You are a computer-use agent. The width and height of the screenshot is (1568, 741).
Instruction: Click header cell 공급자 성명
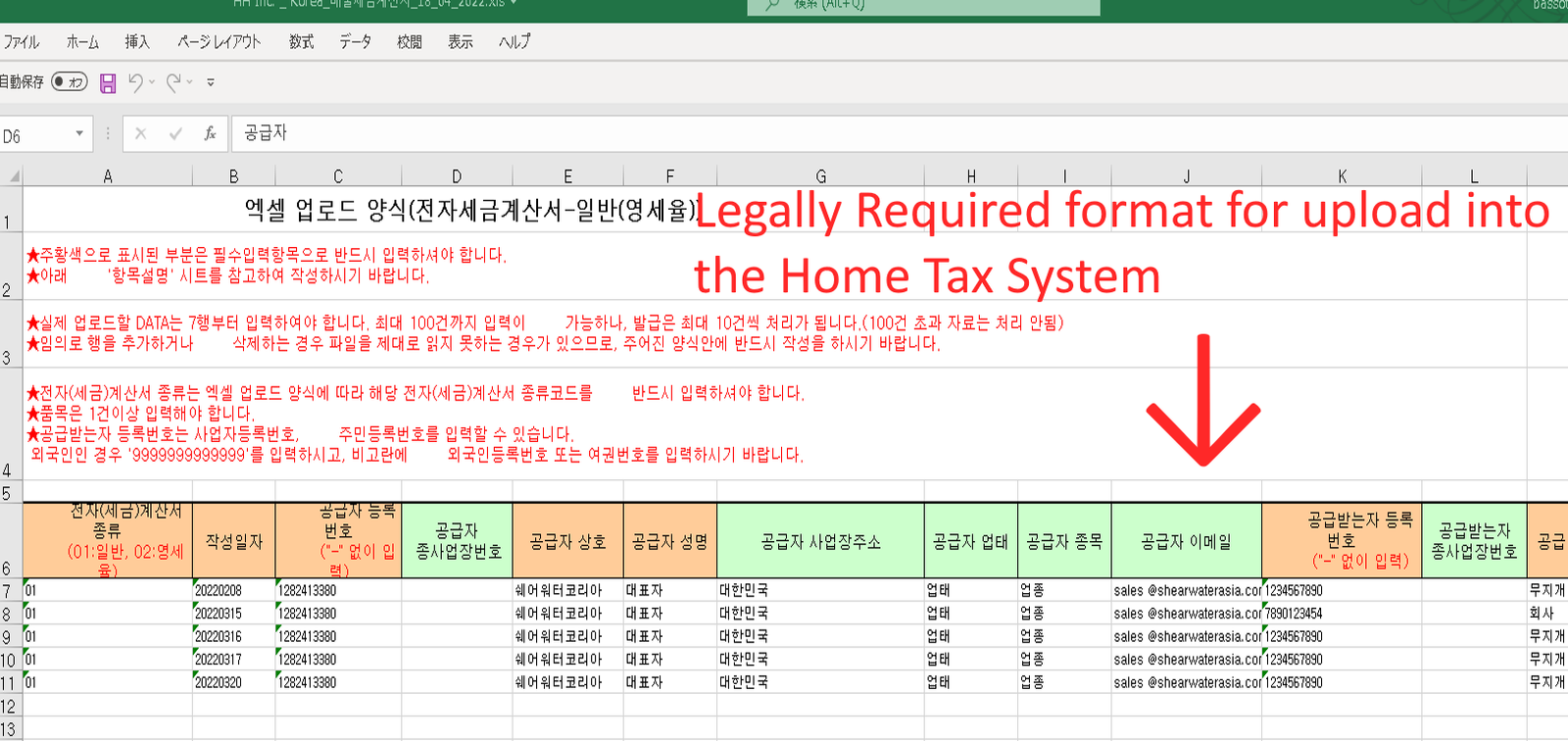coord(670,541)
